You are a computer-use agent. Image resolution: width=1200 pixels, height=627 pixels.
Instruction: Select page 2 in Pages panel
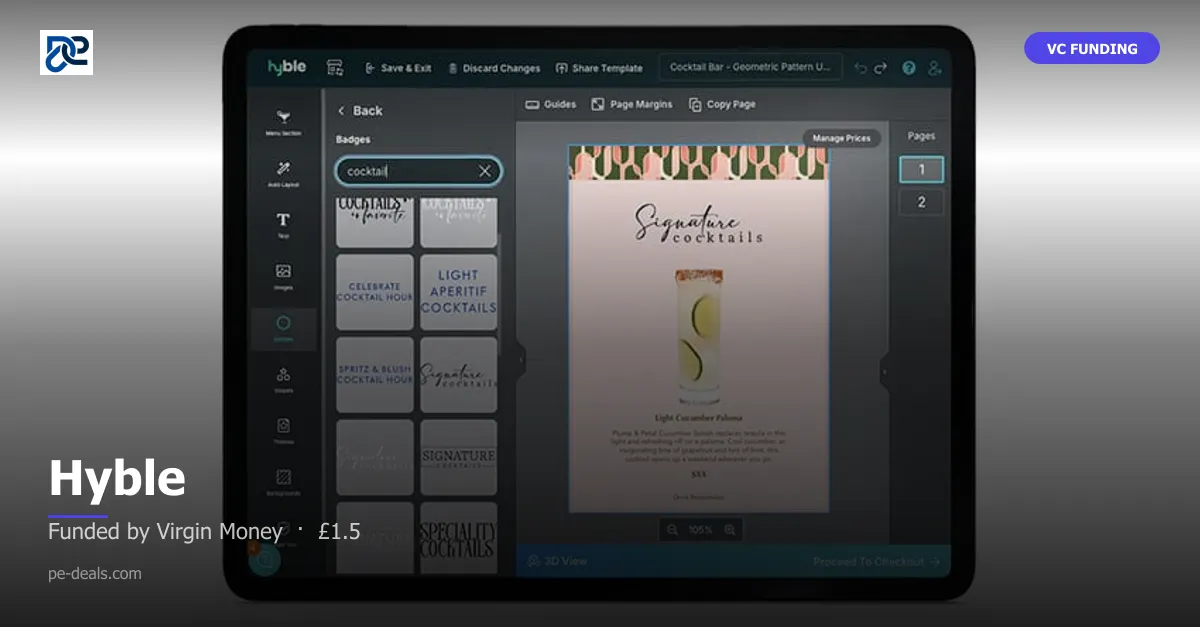click(921, 202)
